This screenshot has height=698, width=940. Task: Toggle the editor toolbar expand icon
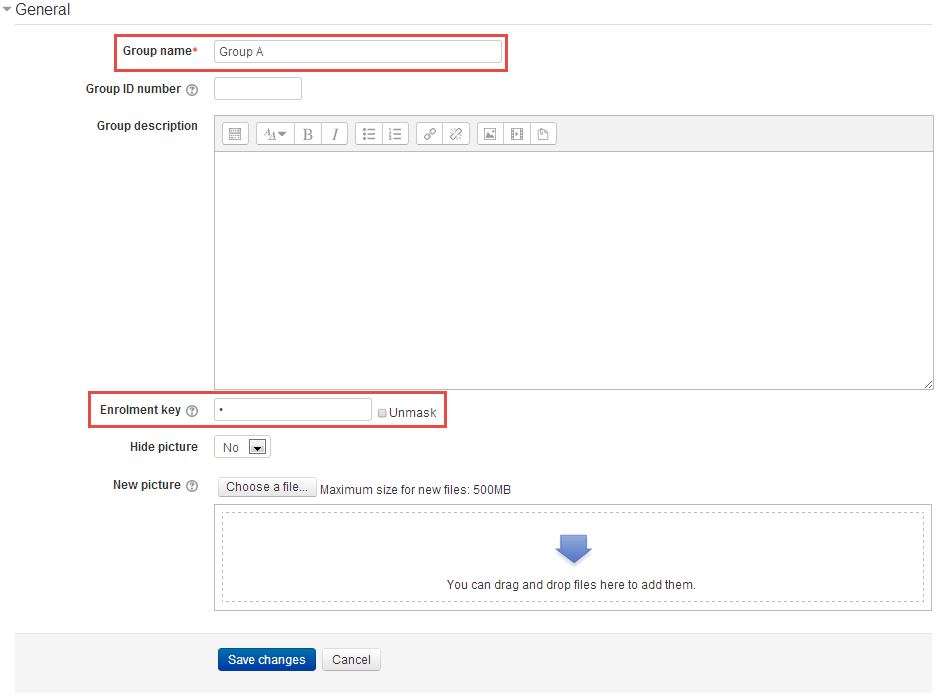(x=235, y=134)
